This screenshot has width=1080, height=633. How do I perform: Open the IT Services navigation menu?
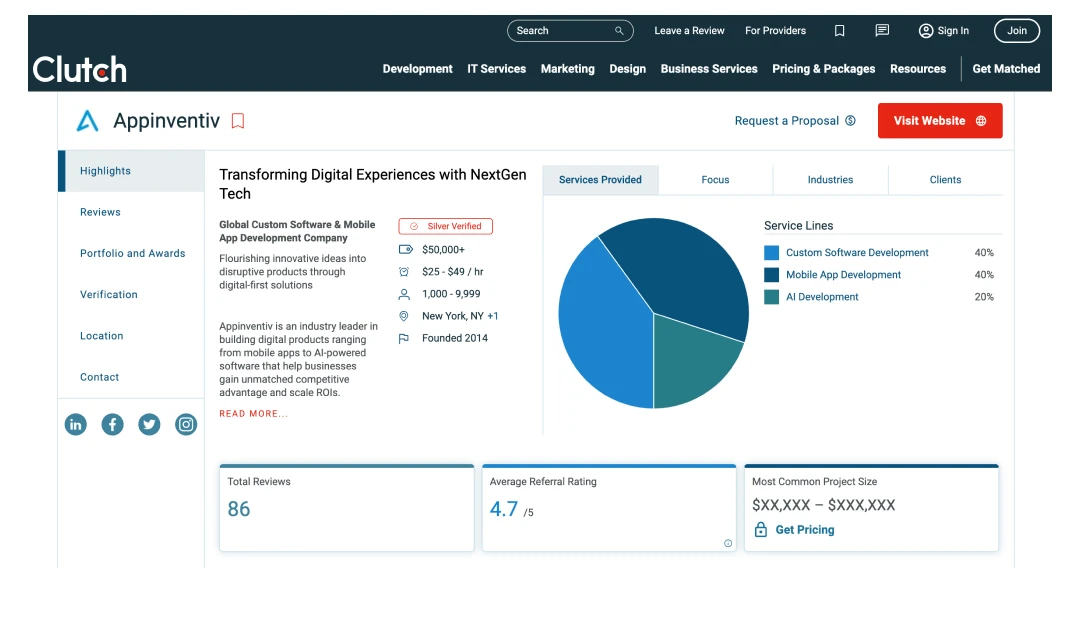(496, 69)
